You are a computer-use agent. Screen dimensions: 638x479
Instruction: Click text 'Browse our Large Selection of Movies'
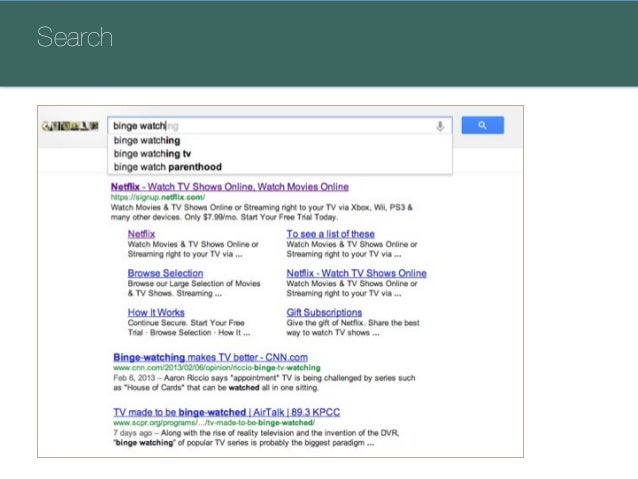click(194, 284)
